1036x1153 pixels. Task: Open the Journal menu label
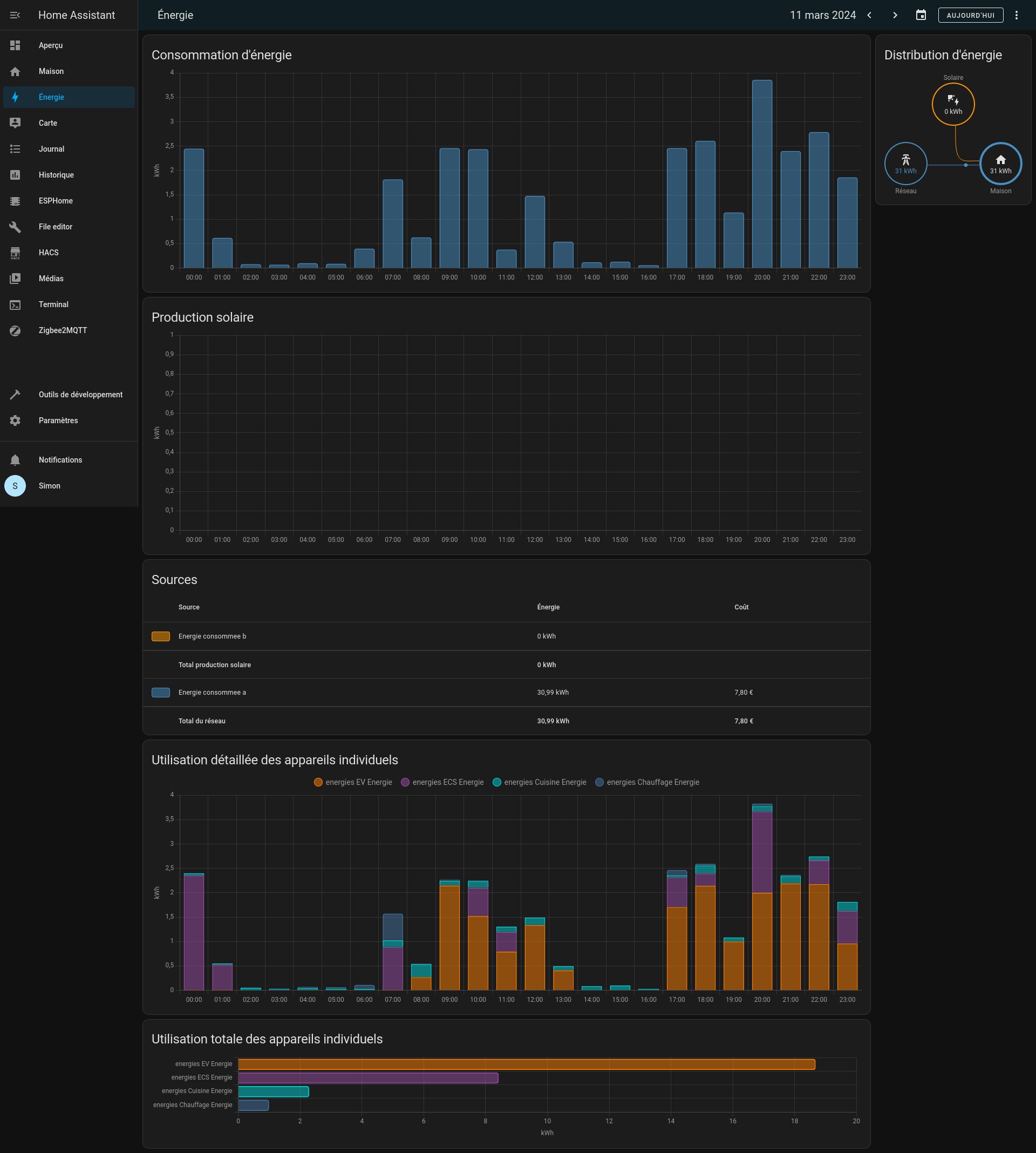pyautogui.click(x=51, y=149)
